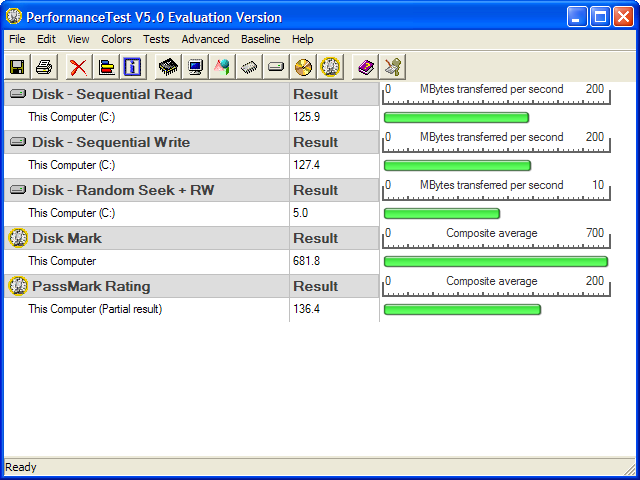
Task: Open the Edit menu
Action: point(46,39)
